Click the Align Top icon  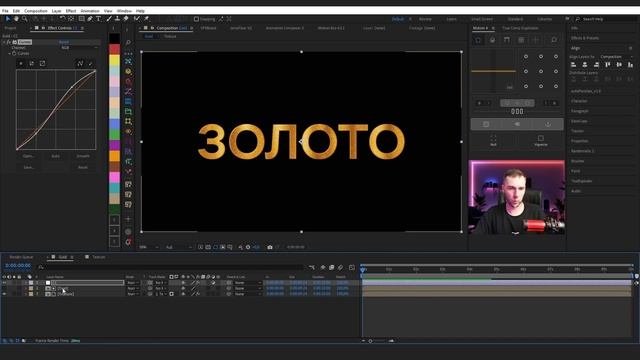tap(608, 64)
